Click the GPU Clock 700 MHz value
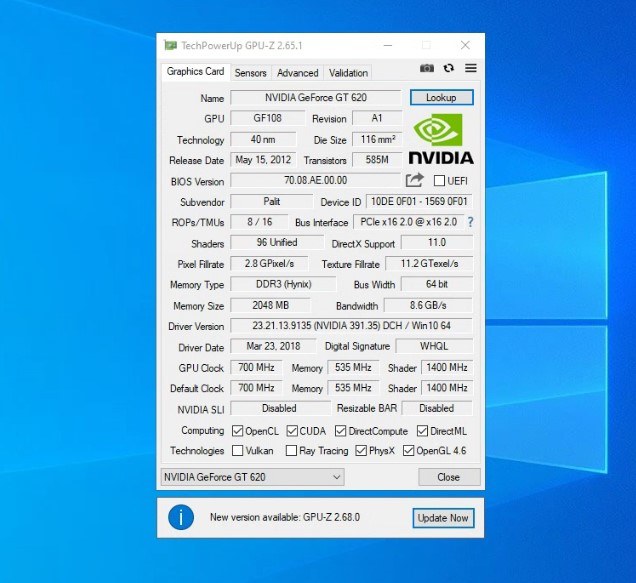The width and height of the screenshot is (636, 583). point(256,367)
